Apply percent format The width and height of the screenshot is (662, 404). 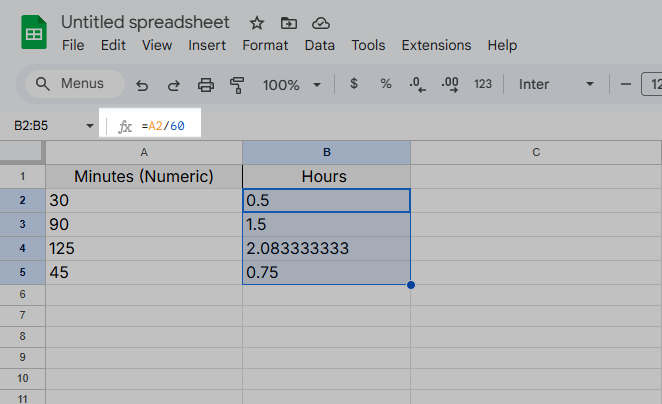point(385,85)
